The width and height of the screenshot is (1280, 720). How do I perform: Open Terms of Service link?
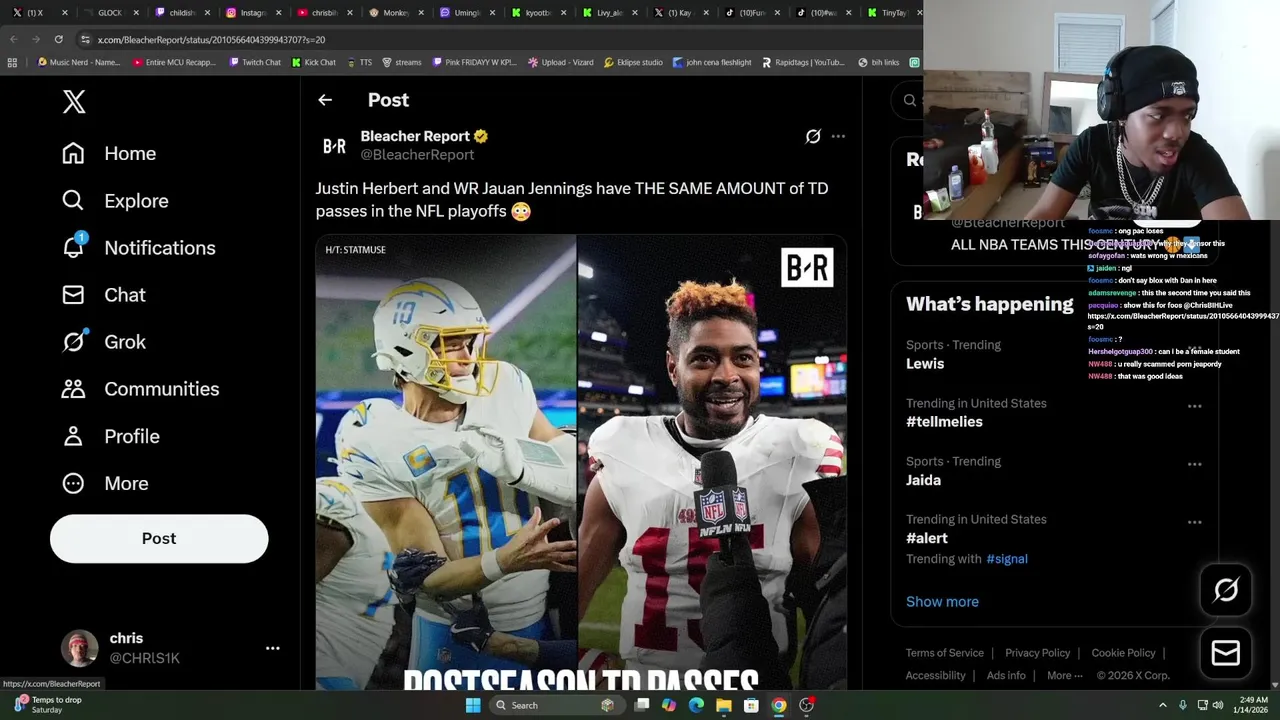pyautogui.click(x=945, y=653)
